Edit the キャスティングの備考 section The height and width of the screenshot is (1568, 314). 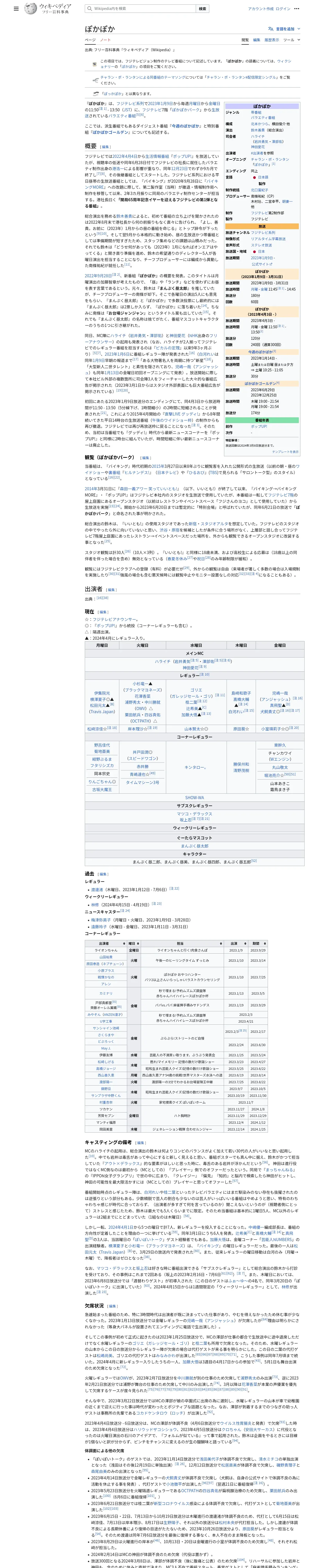pos(141,1143)
